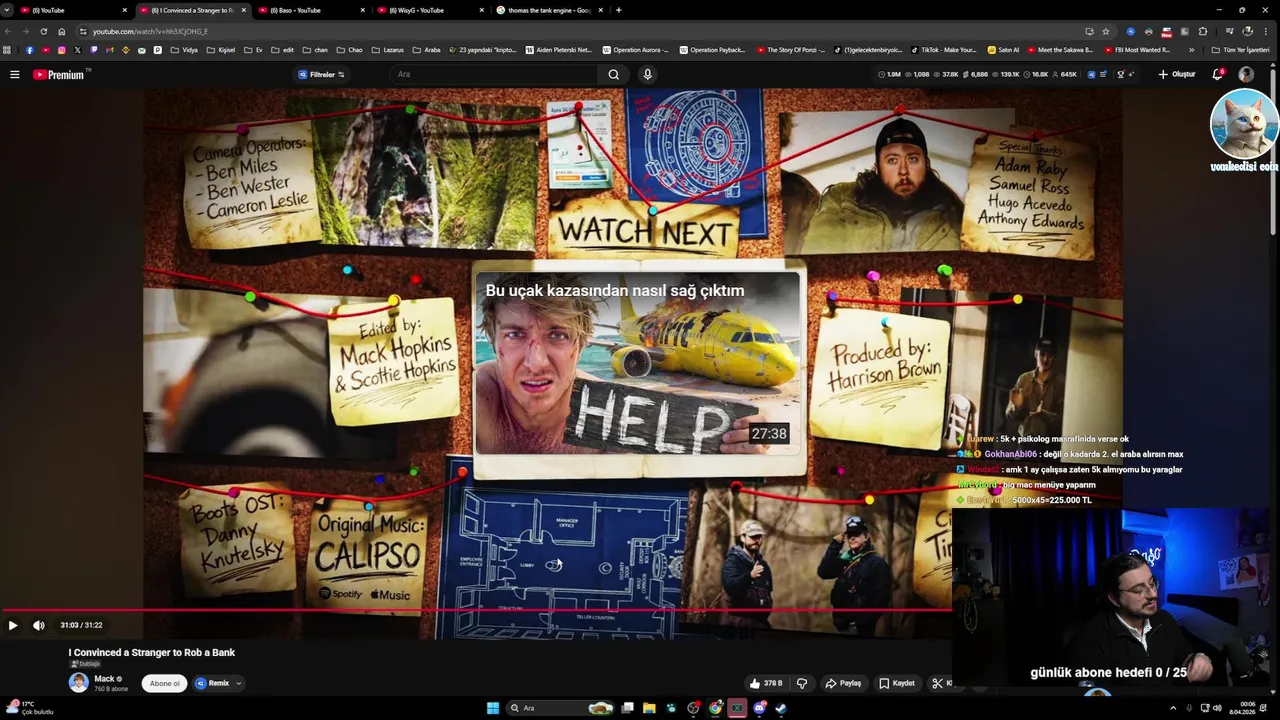
Task: Go back with browser back arrow
Action: 9,31
